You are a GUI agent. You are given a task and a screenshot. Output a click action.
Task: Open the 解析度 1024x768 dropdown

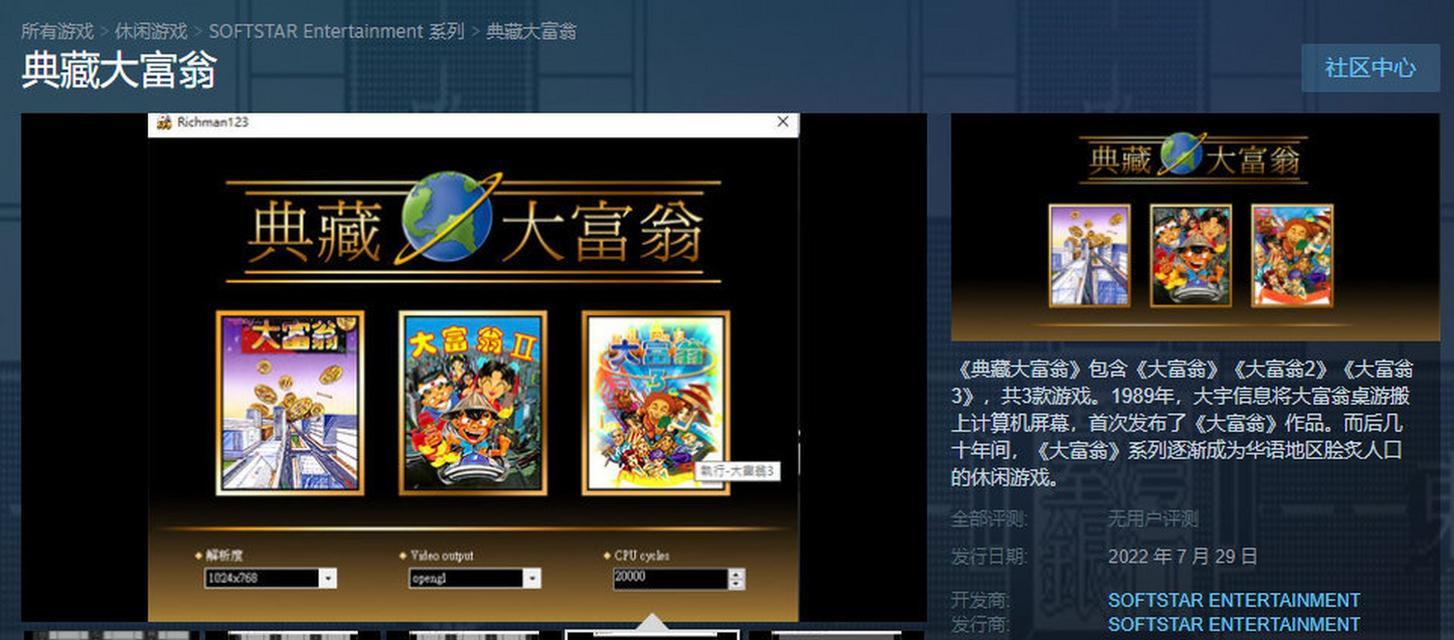tap(270, 578)
